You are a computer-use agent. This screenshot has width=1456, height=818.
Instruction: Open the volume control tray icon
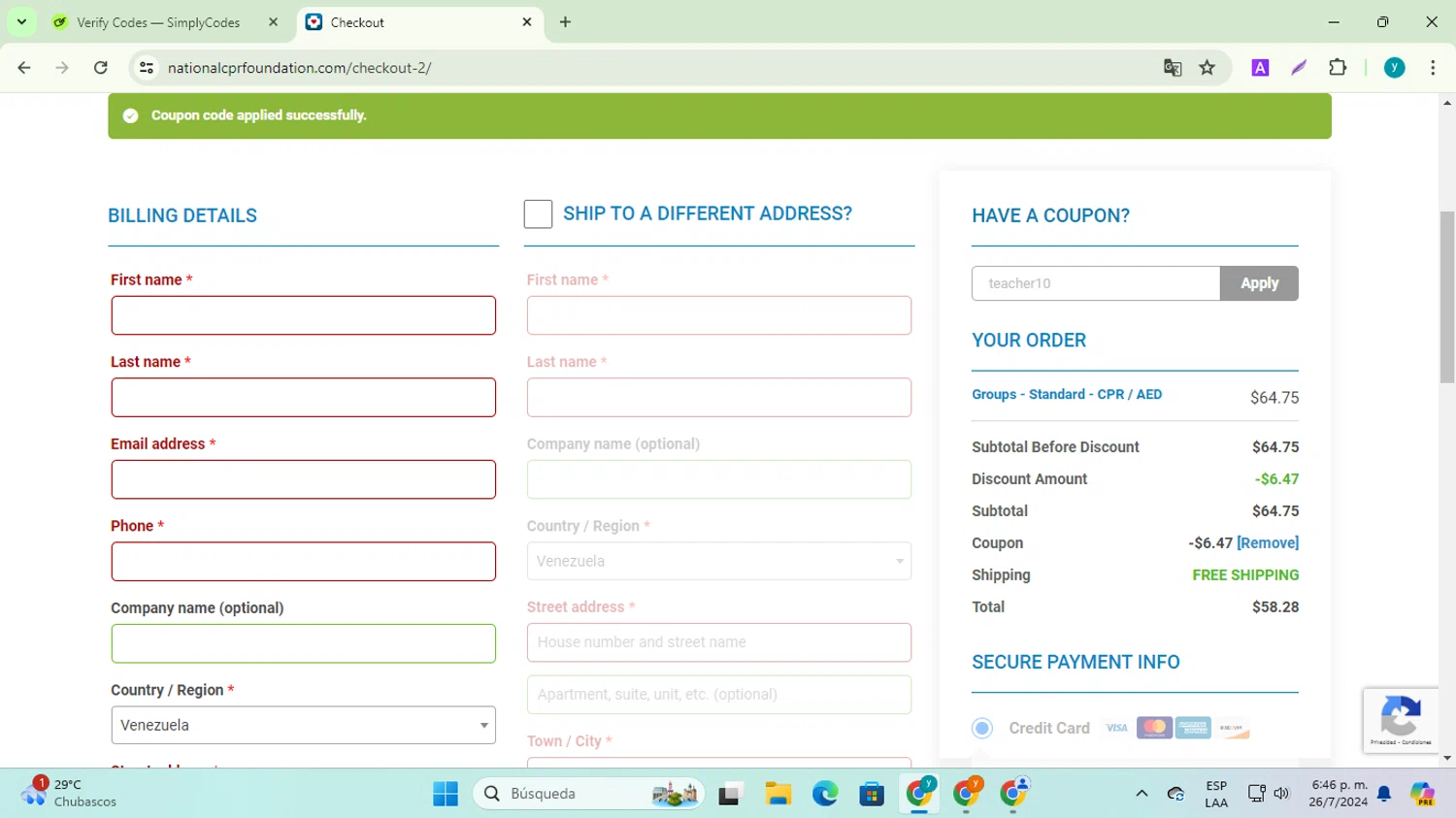tap(1281, 794)
